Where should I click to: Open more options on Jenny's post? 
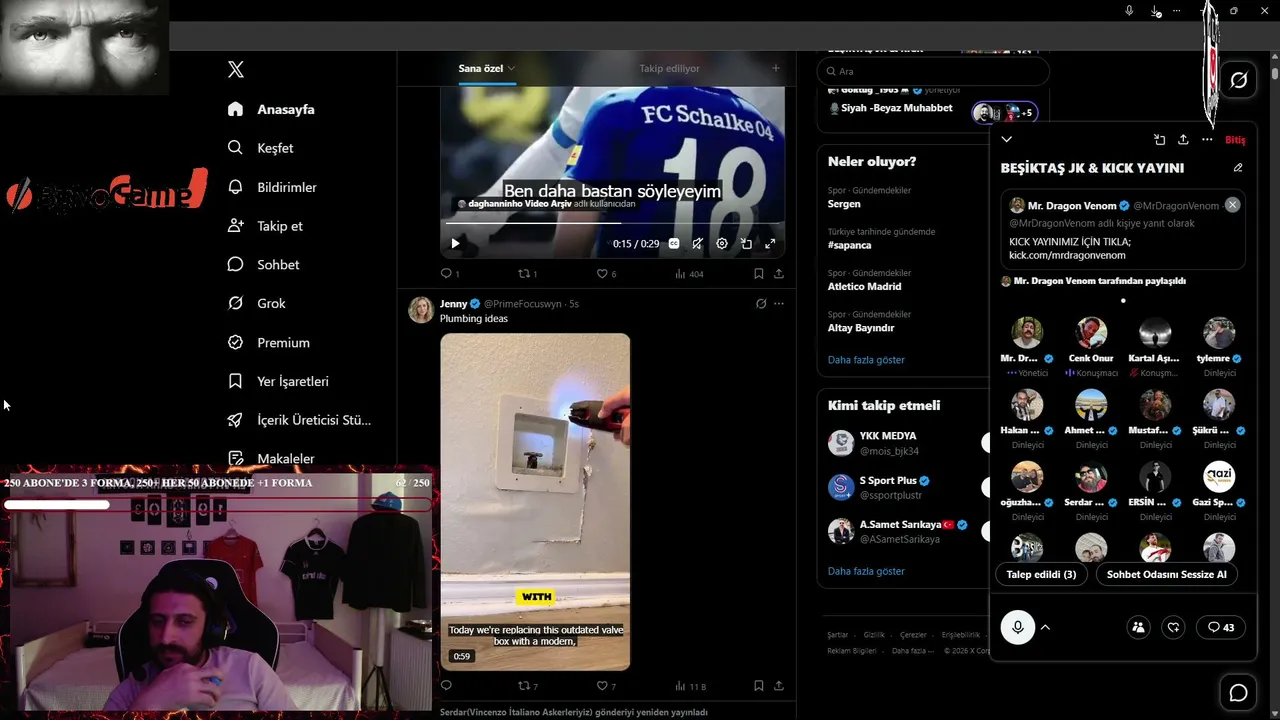(779, 304)
